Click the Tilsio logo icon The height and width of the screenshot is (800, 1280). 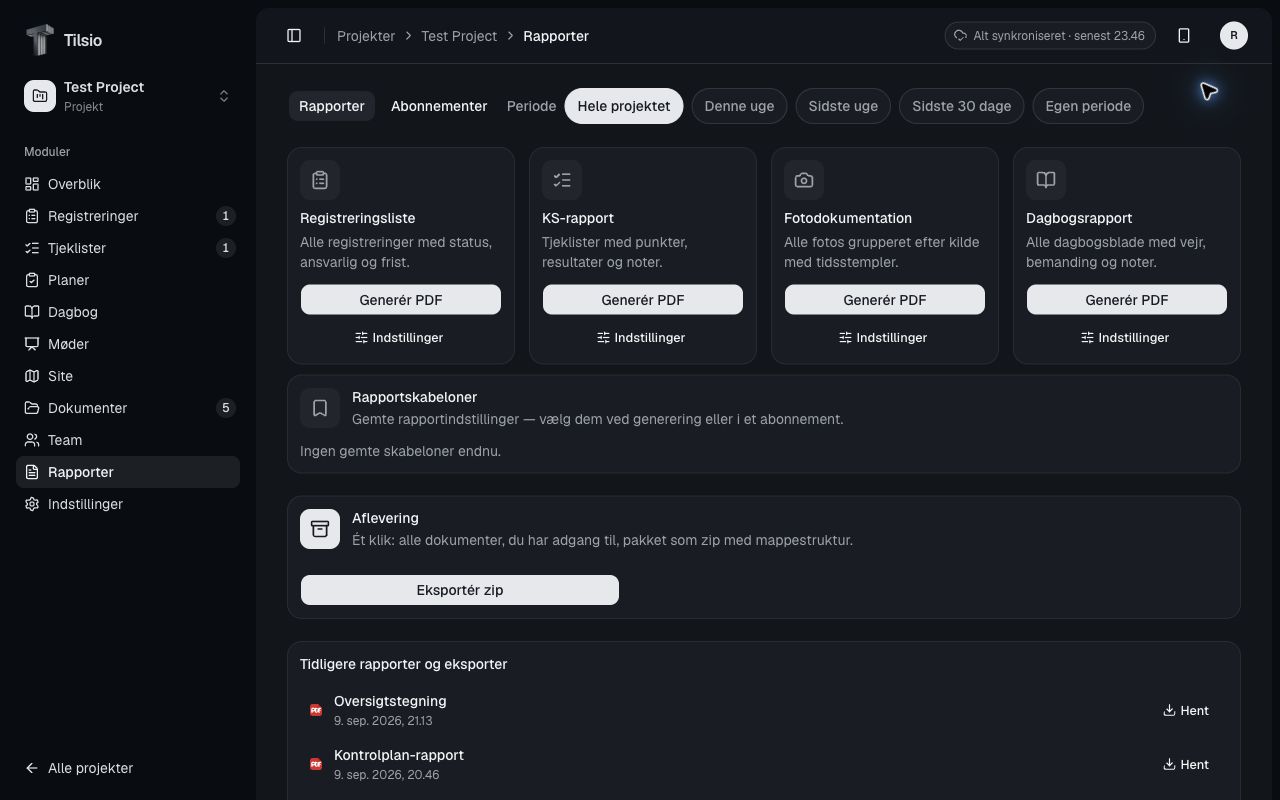click(x=39, y=40)
